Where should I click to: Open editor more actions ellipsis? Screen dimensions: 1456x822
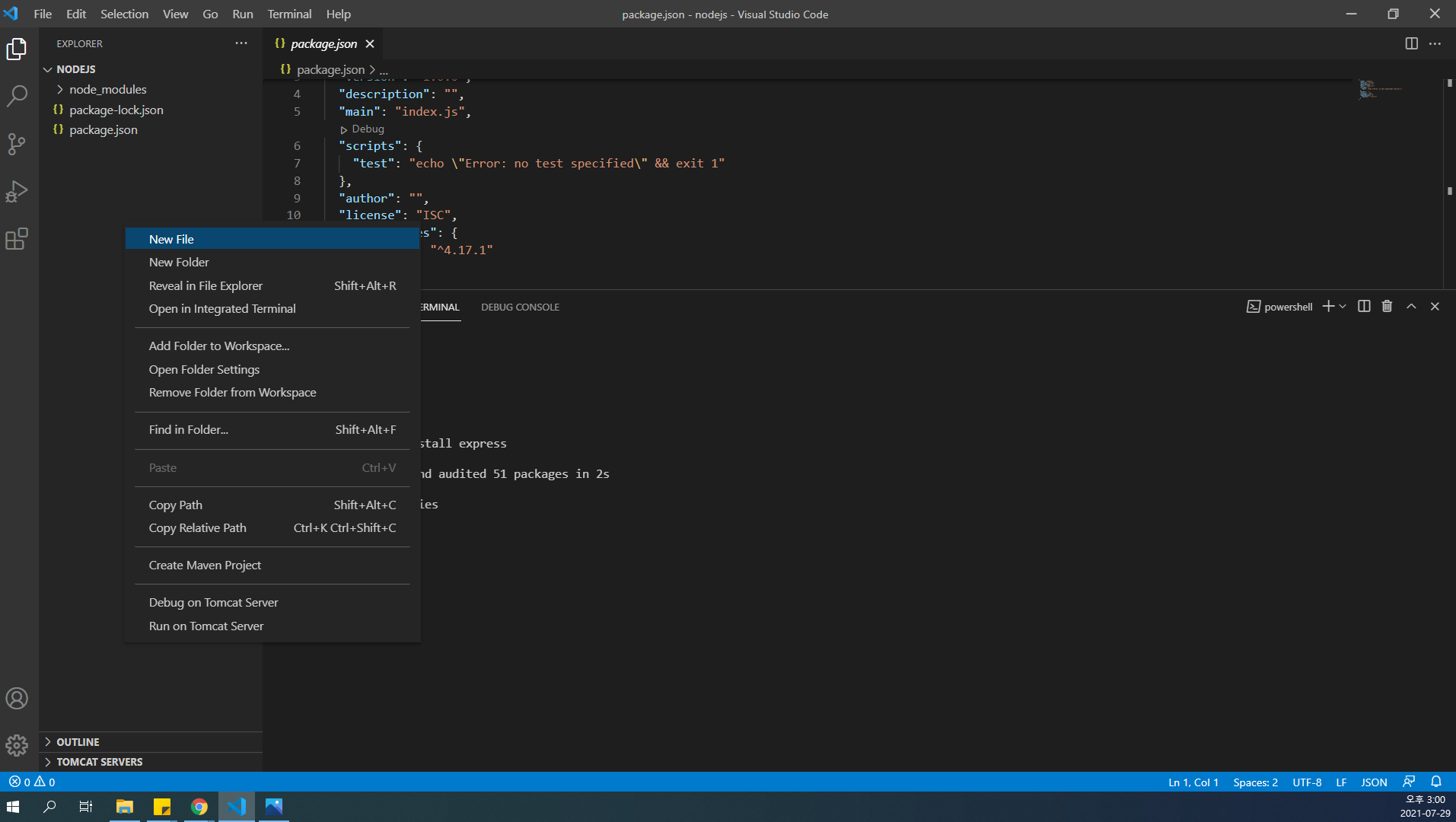tap(1435, 44)
